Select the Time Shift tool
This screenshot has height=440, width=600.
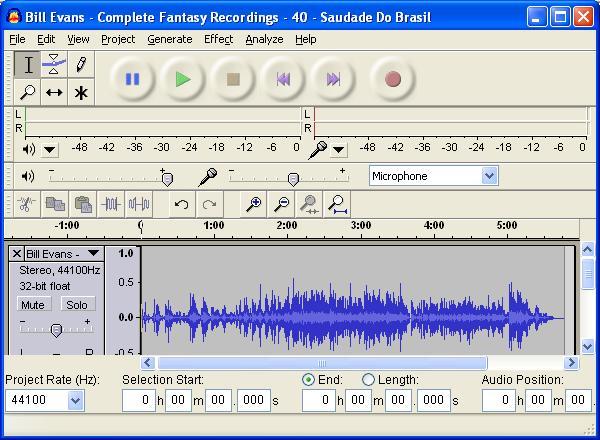(x=54, y=92)
